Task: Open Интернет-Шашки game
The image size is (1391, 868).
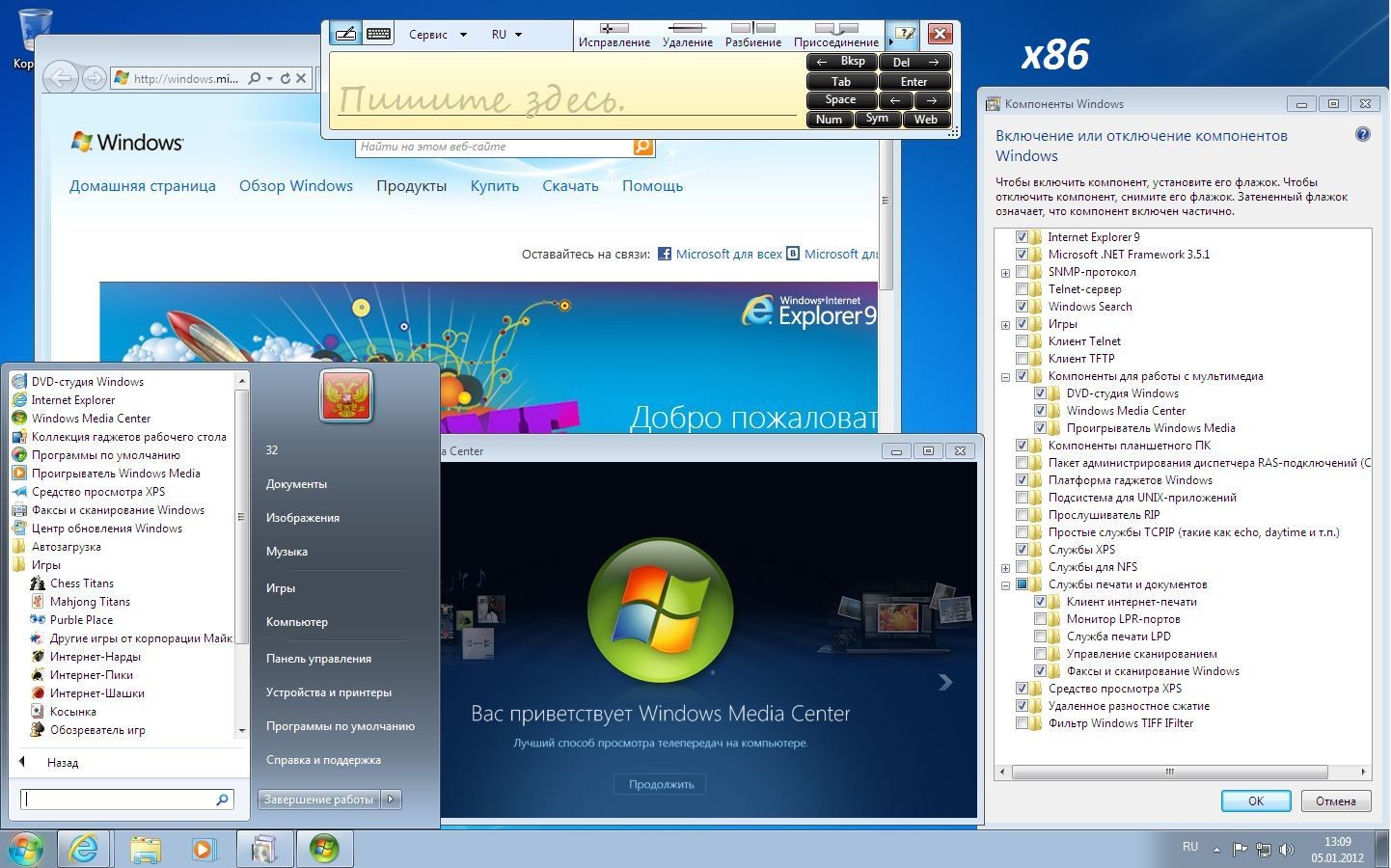Action: click(96, 693)
